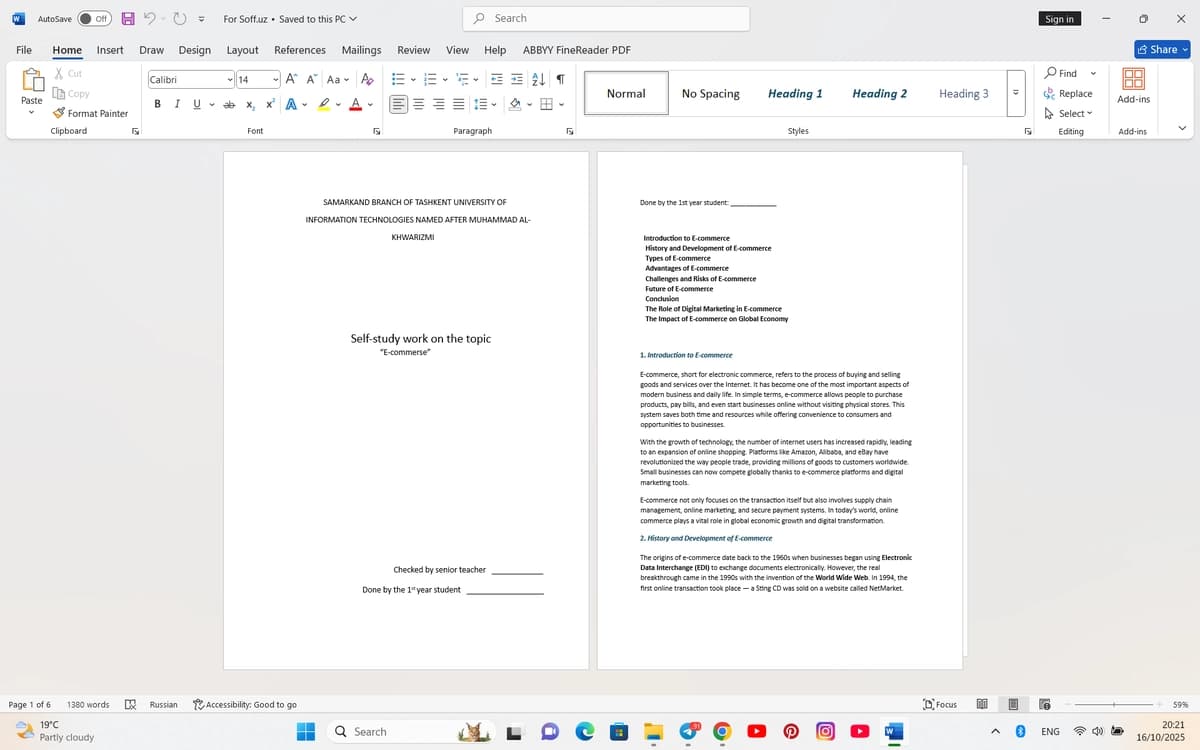
Task: Switch to the References tab
Action: (300, 50)
